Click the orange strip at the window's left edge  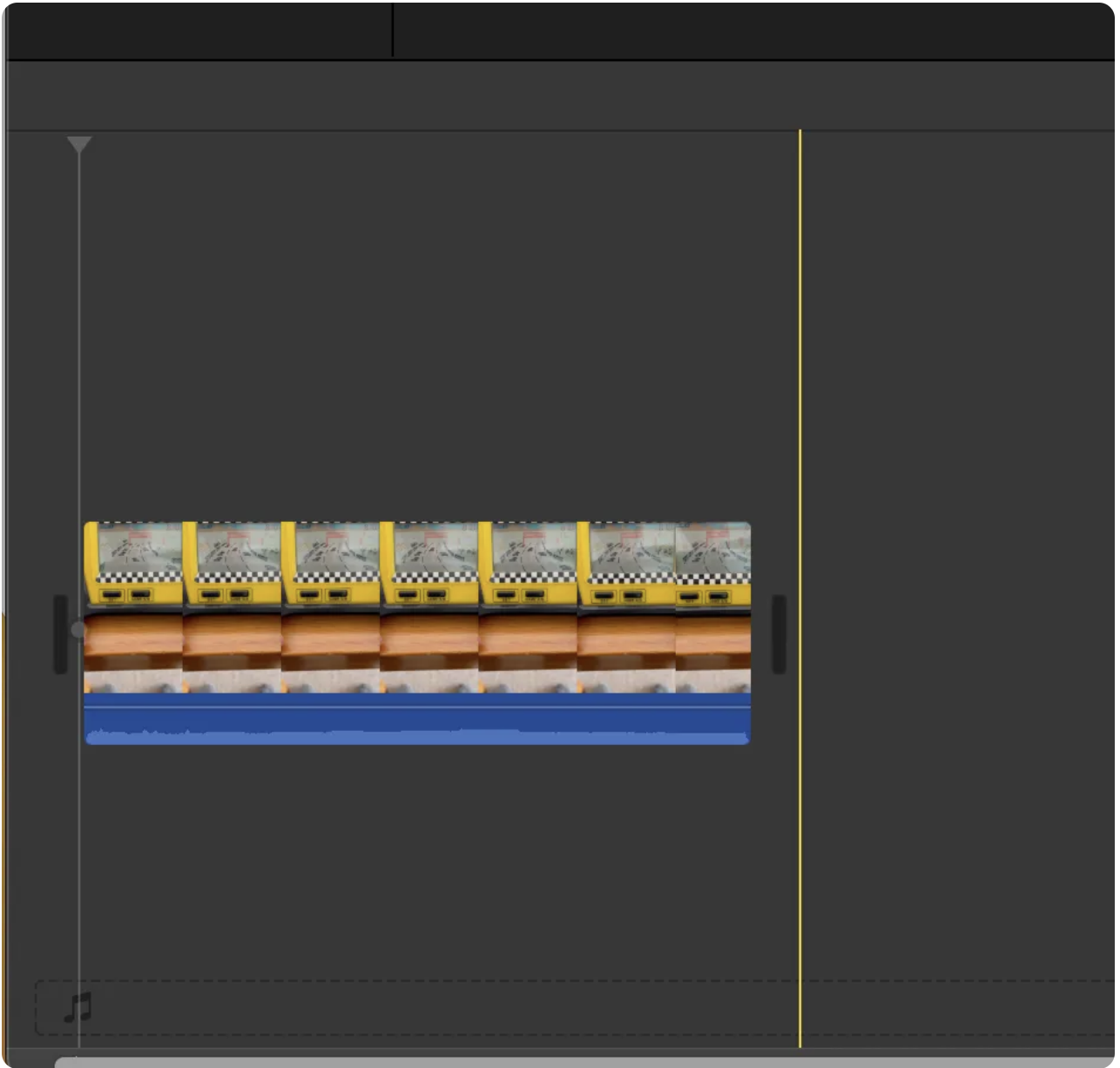click(3, 828)
